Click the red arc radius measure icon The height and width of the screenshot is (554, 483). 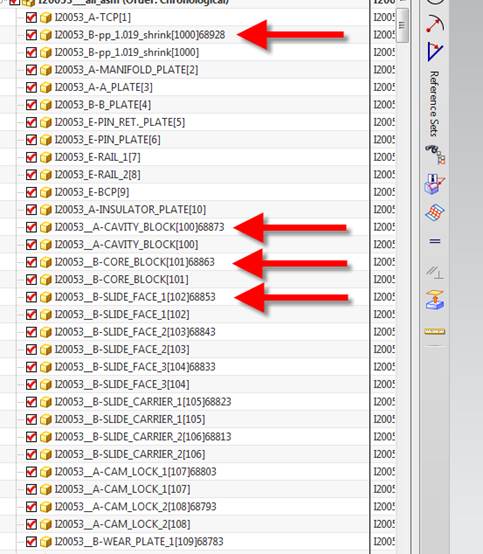click(x=435, y=24)
